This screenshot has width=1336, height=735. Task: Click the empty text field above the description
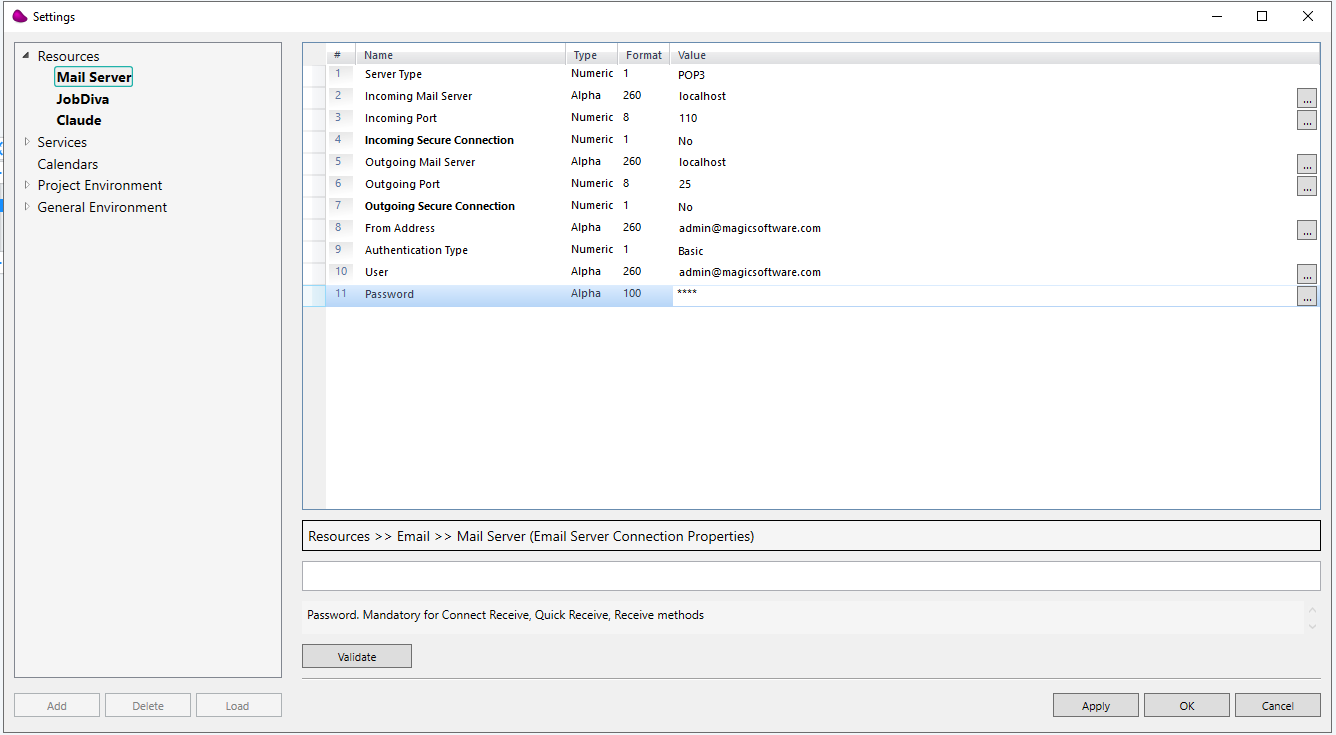click(x=811, y=576)
